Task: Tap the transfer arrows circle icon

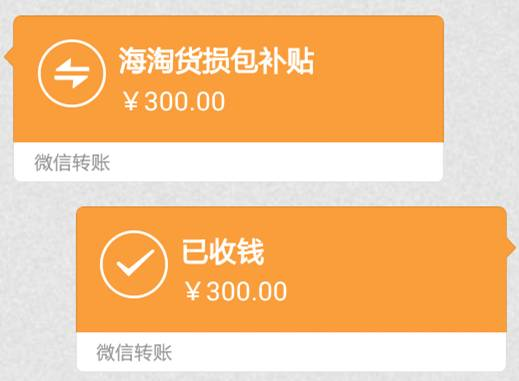Action: pos(72,74)
